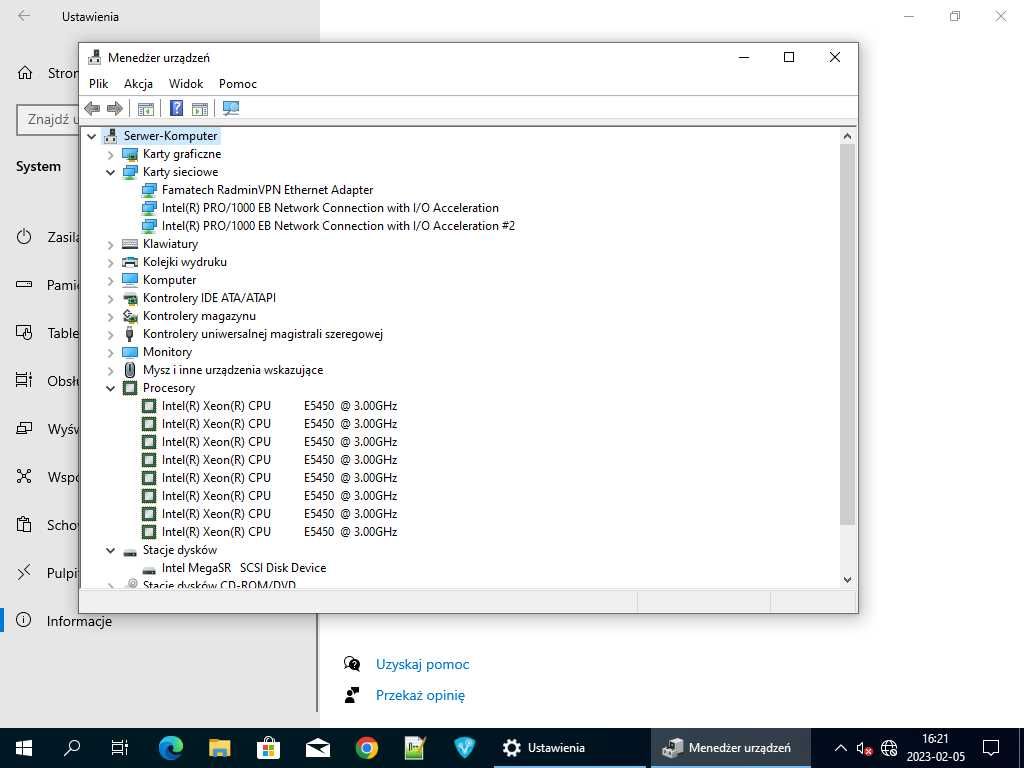The image size is (1024, 768).
Task: Show the console tree toolbar icon
Action: [x=146, y=108]
